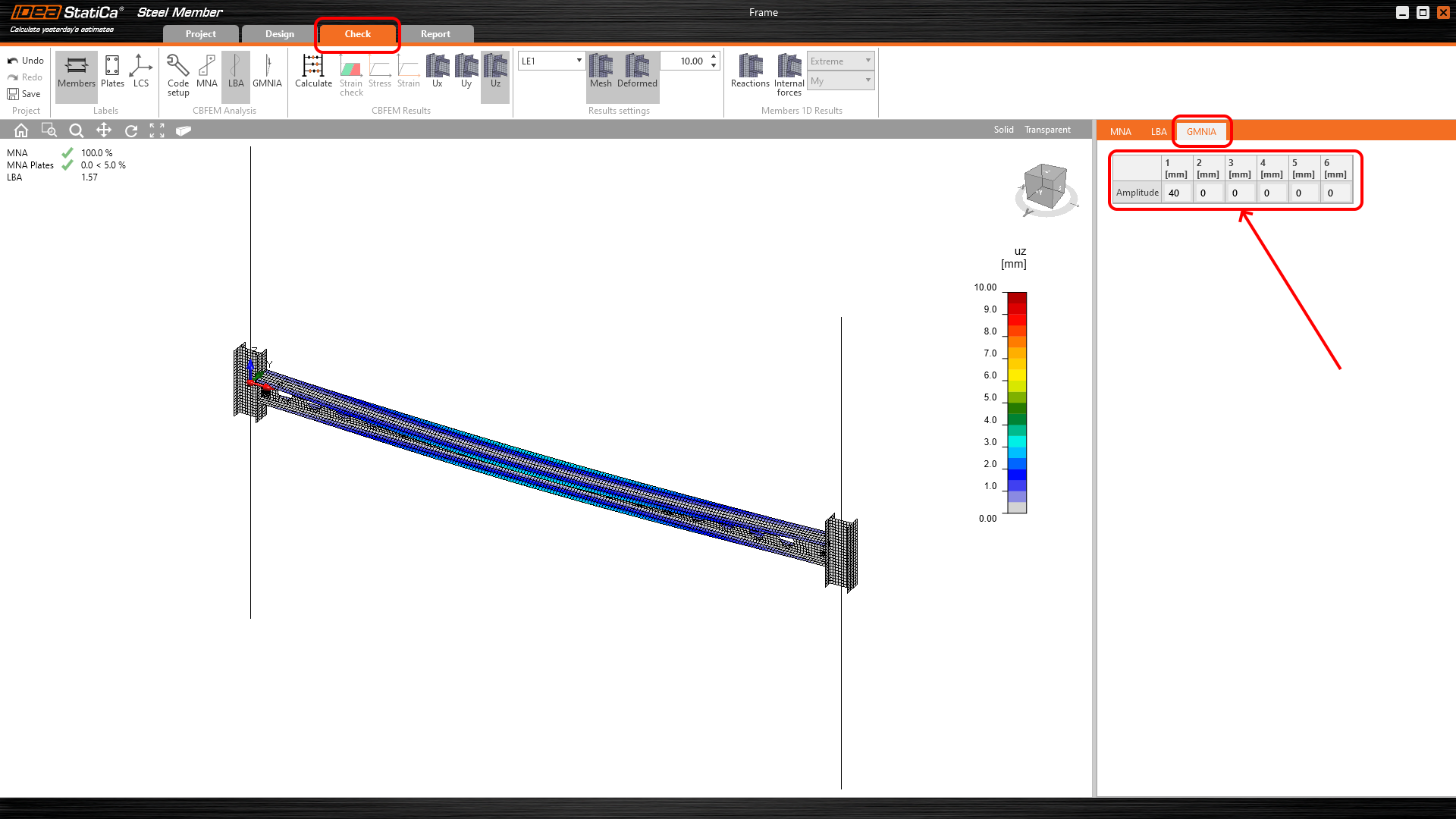This screenshot has width=1456, height=819.
Task: Show Reactions results
Action: tap(750, 71)
